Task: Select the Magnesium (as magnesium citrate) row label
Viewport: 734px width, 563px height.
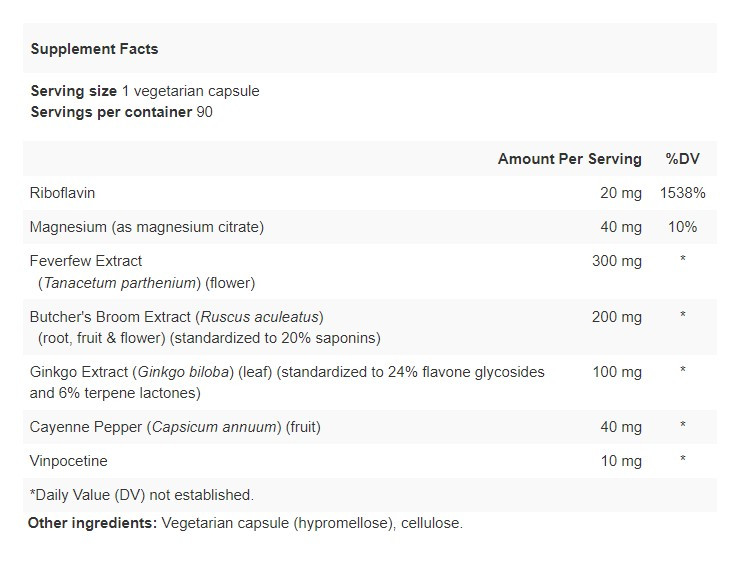Action: click(x=146, y=227)
